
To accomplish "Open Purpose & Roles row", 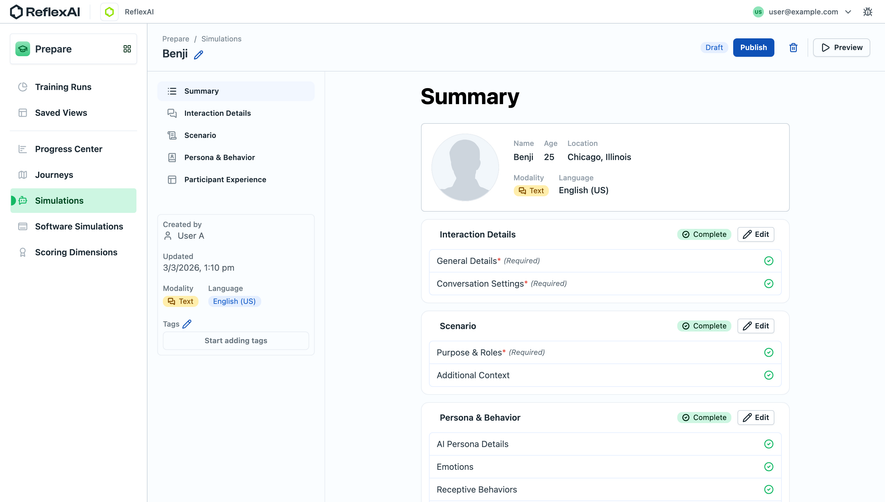I will [x=605, y=352].
